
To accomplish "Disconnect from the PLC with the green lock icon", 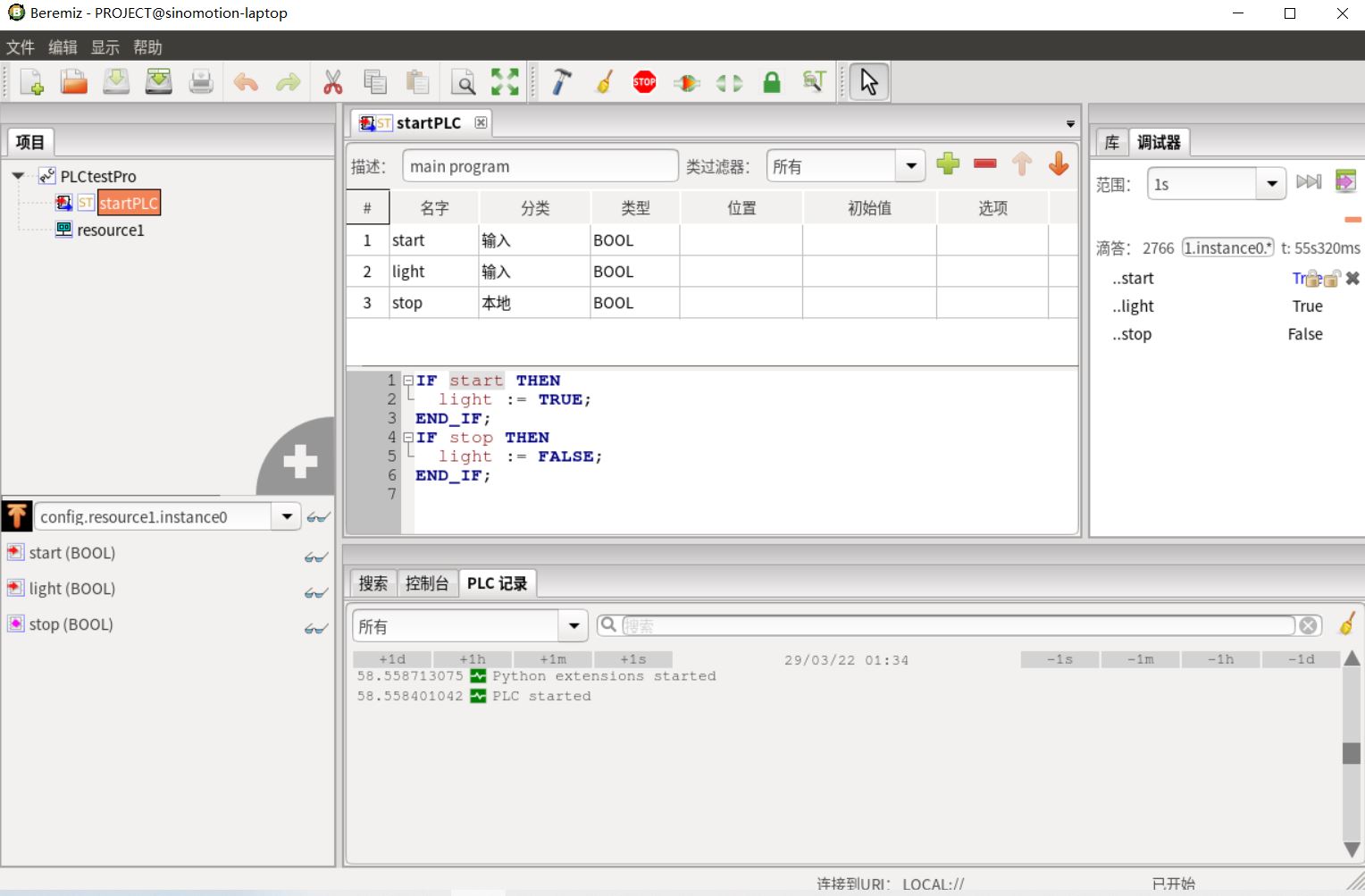I will pos(771,81).
